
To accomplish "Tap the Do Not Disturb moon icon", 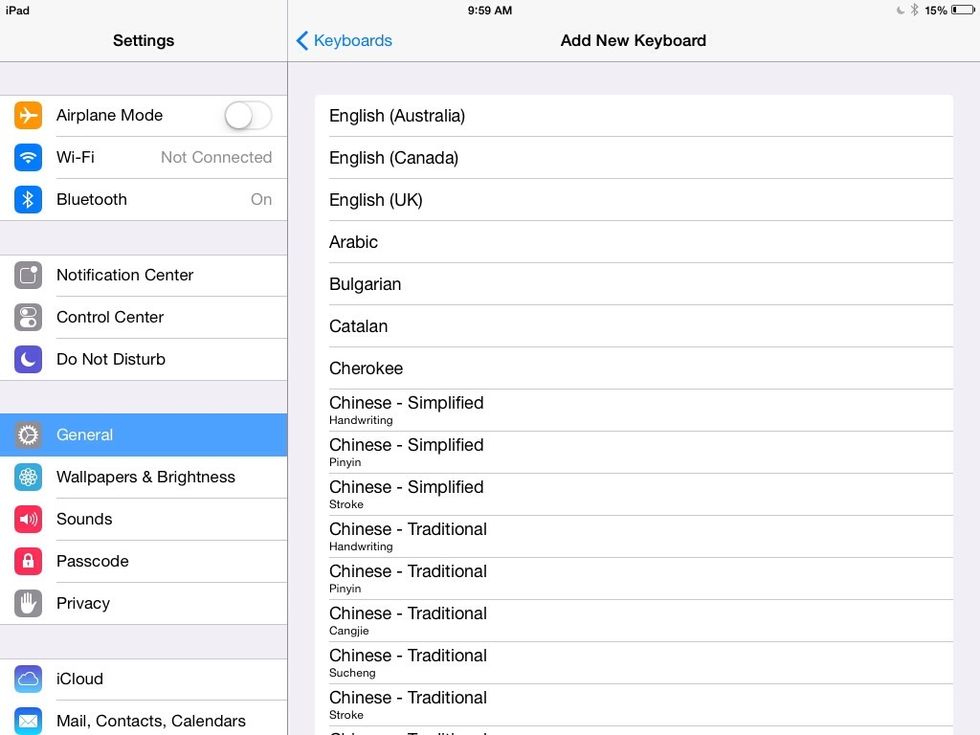I will coord(28,359).
